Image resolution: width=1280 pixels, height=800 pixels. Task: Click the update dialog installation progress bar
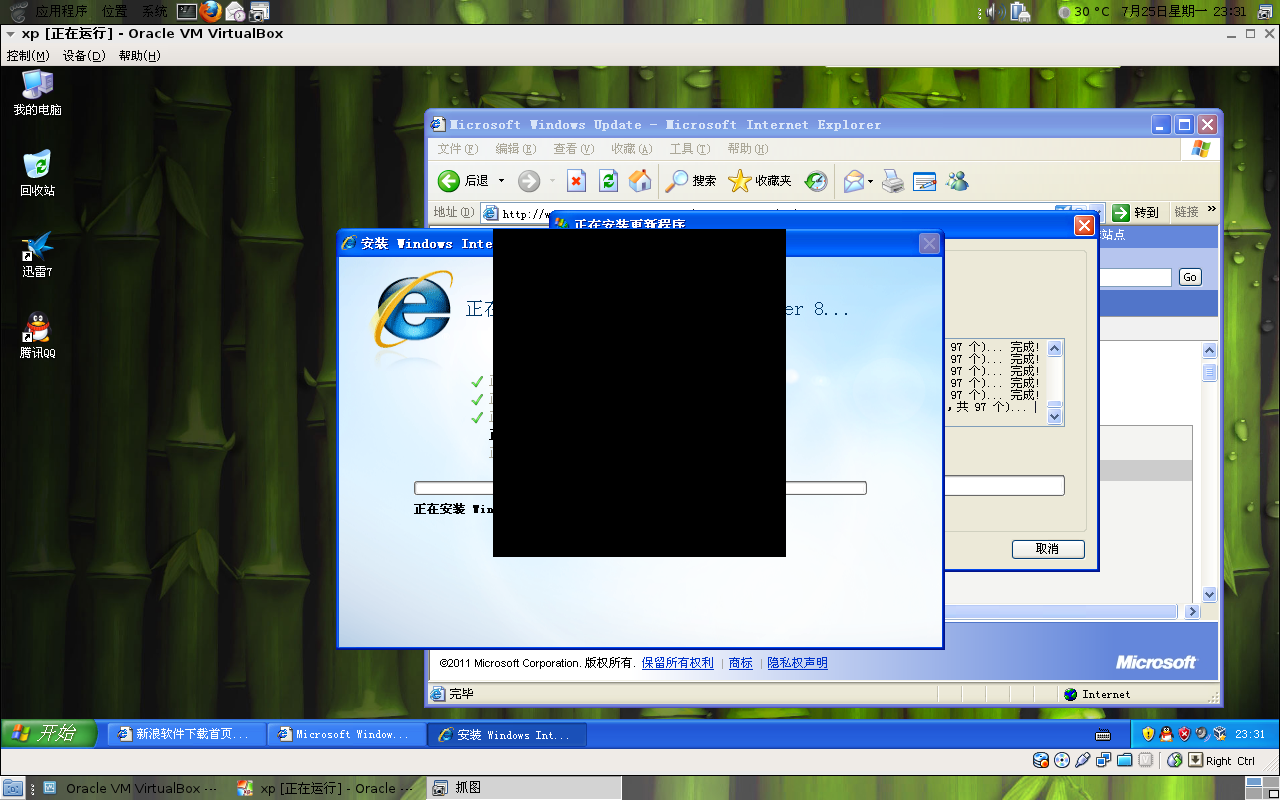pyautogui.click(x=1004, y=485)
